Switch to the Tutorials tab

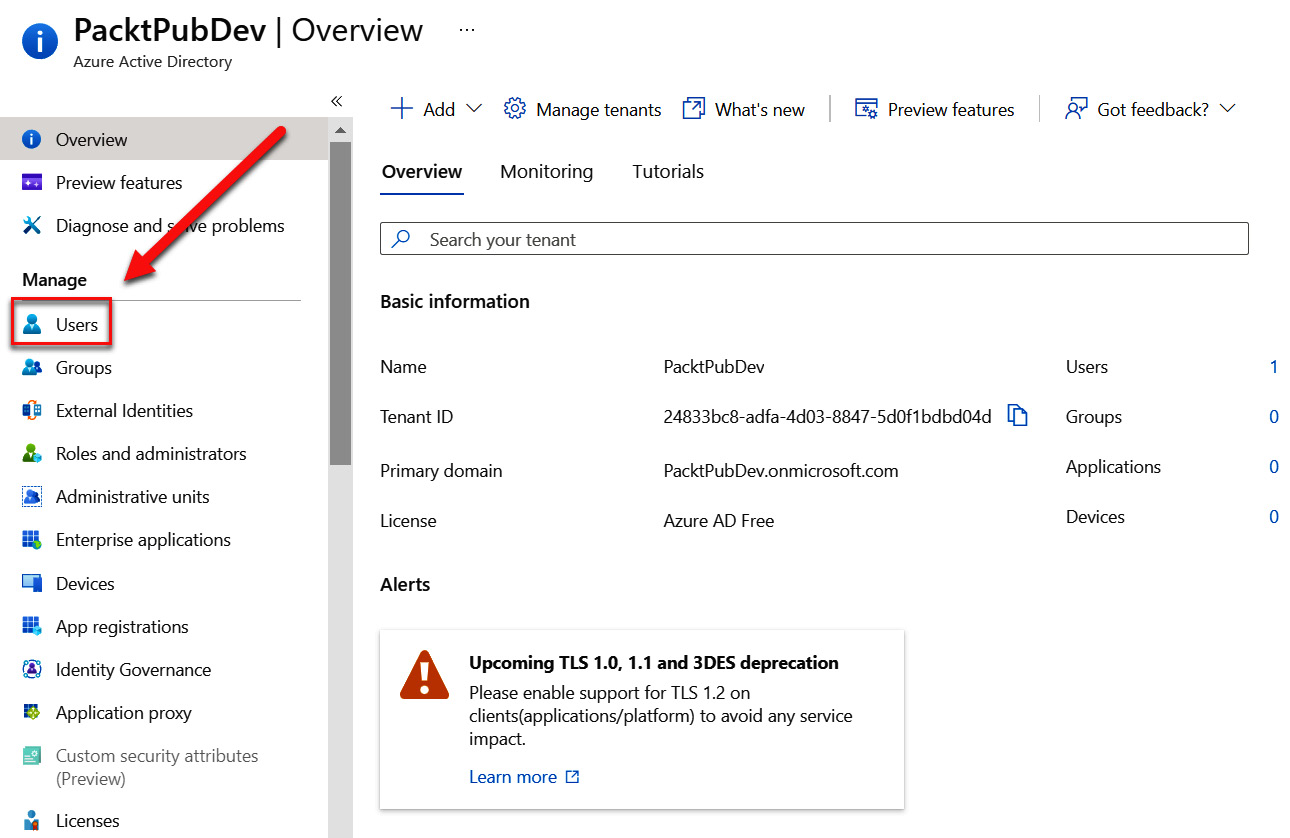click(668, 172)
